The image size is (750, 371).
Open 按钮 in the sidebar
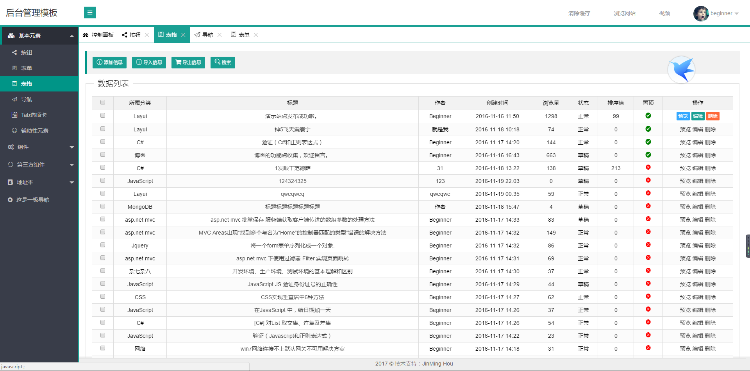(x=39, y=53)
